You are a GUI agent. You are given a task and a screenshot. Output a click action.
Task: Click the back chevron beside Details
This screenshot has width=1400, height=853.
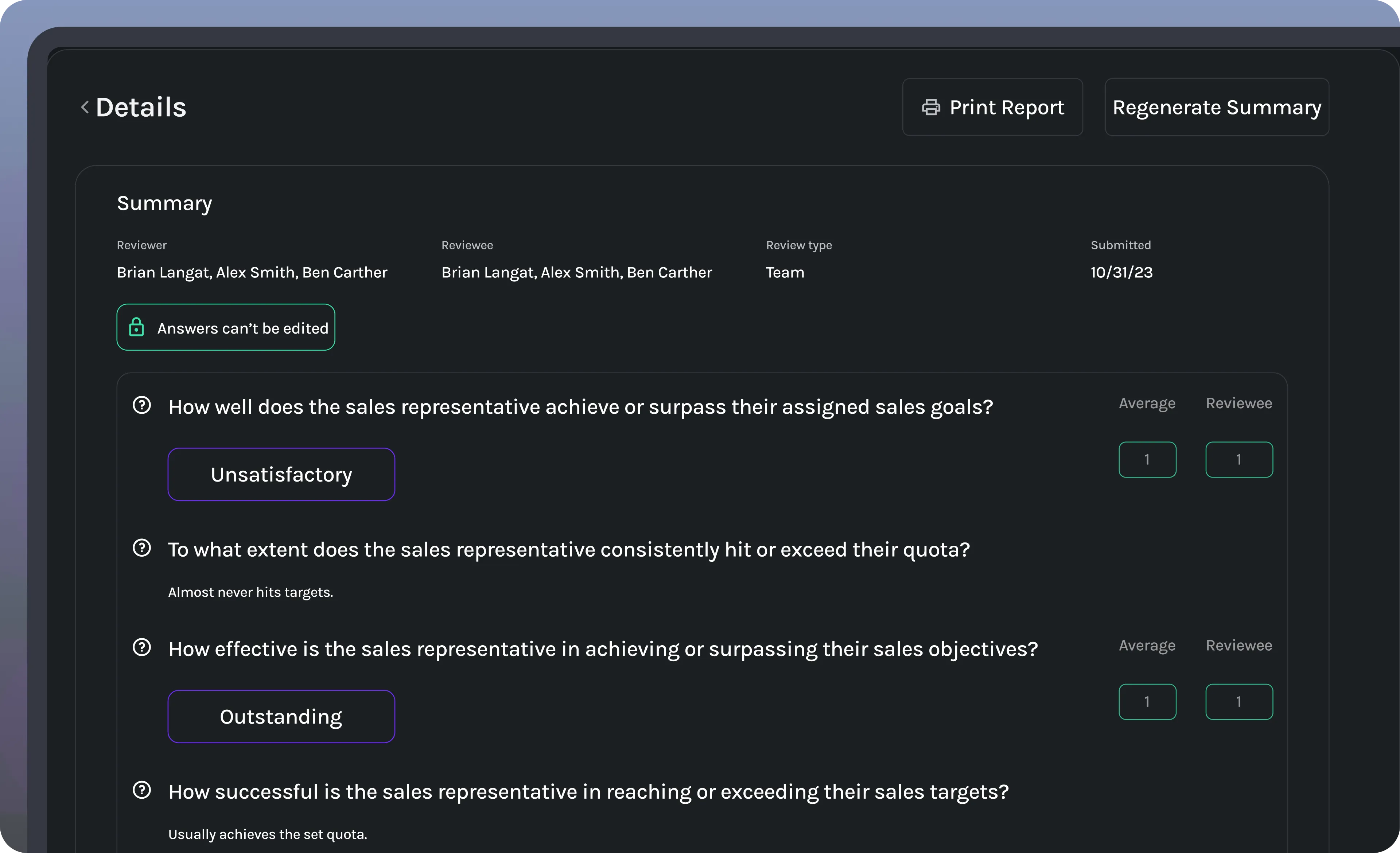pyautogui.click(x=85, y=107)
